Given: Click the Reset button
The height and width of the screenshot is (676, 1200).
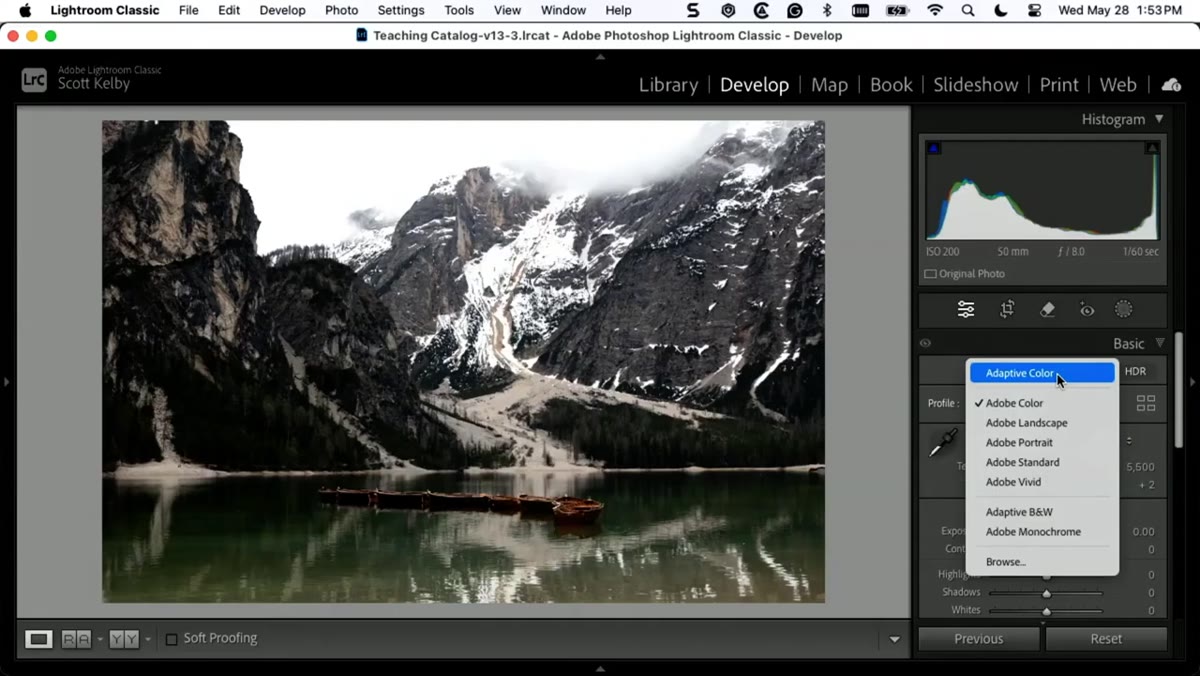Looking at the screenshot, I should (x=1106, y=639).
